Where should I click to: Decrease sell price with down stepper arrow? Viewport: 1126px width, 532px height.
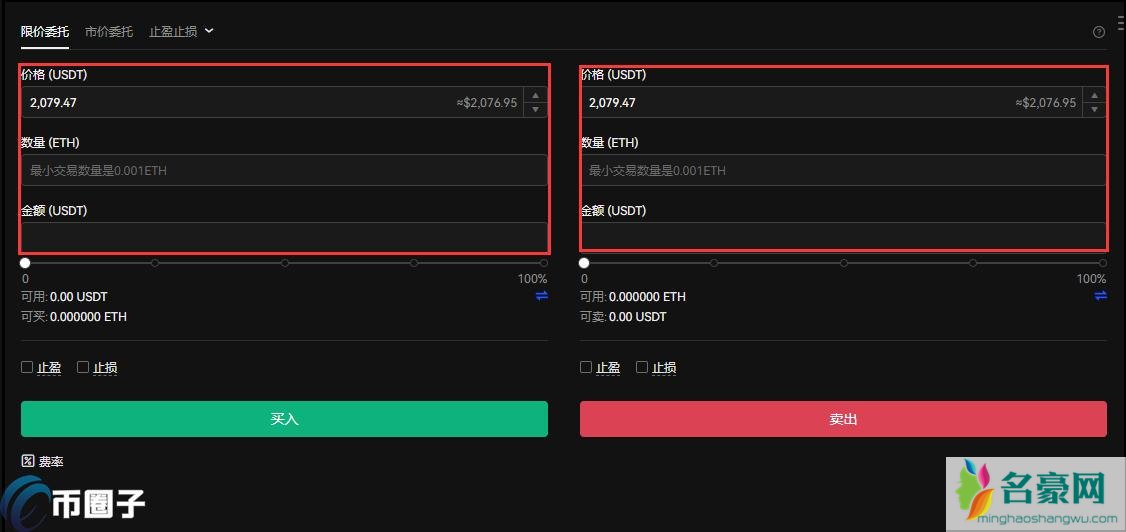[1095, 109]
